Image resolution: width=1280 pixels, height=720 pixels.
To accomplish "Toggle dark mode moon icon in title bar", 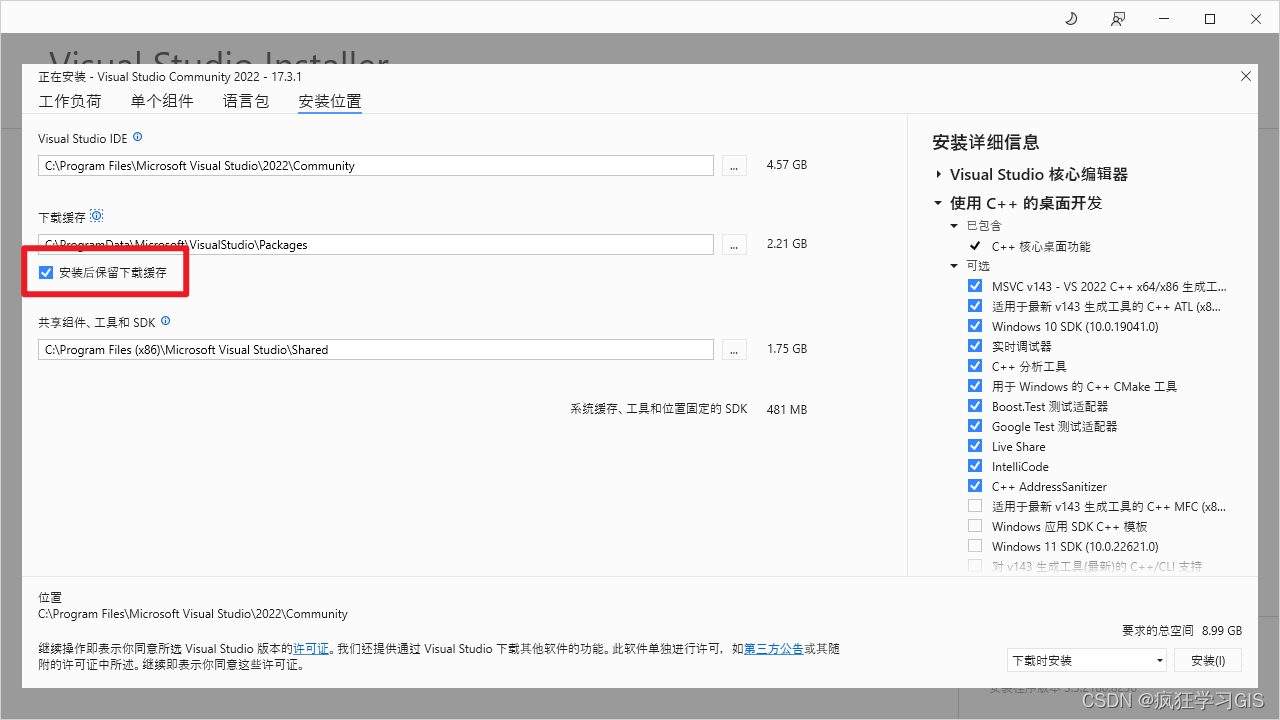I will coord(1071,18).
